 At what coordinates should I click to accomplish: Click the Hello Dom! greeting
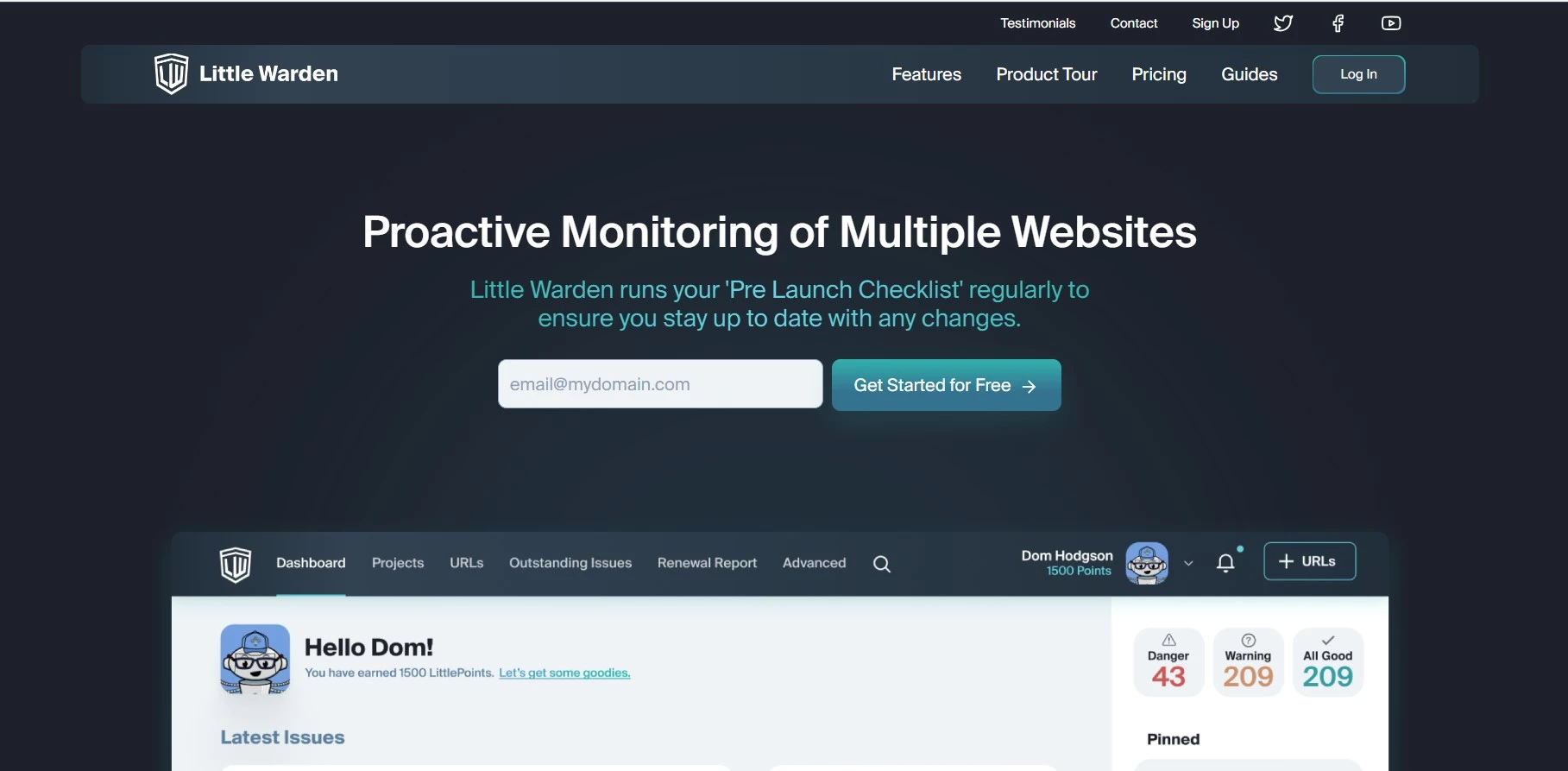pyautogui.click(x=368, y=647)
